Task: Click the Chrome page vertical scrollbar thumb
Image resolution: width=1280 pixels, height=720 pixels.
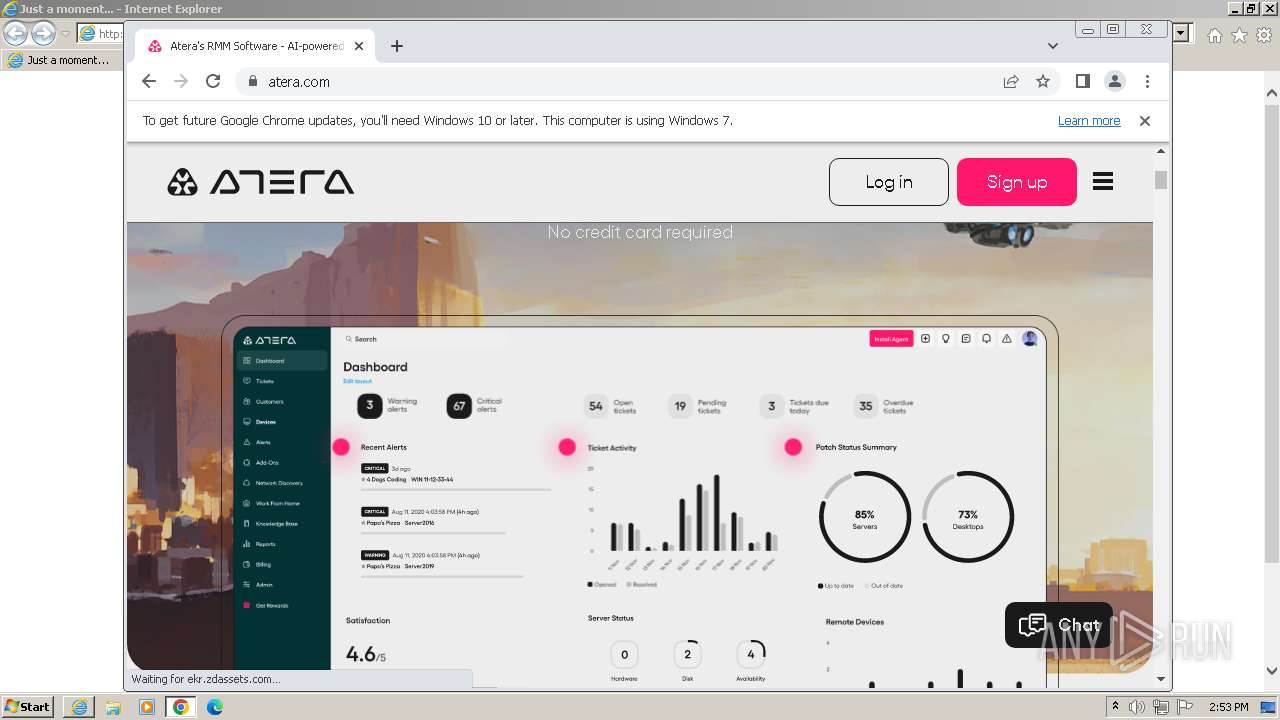Action: point(1161,180)
